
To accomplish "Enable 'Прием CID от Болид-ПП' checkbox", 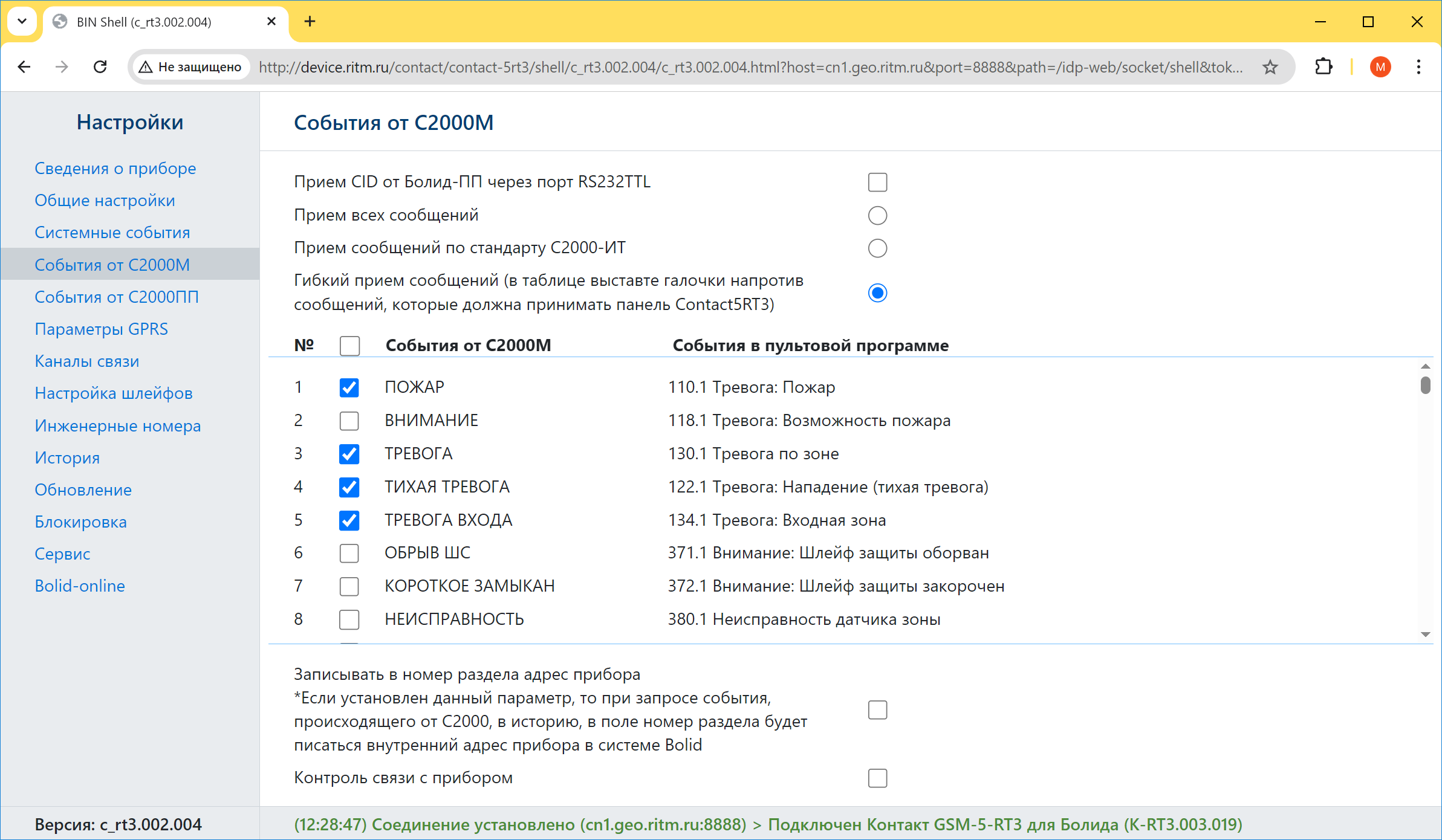I will click(877, 182).
